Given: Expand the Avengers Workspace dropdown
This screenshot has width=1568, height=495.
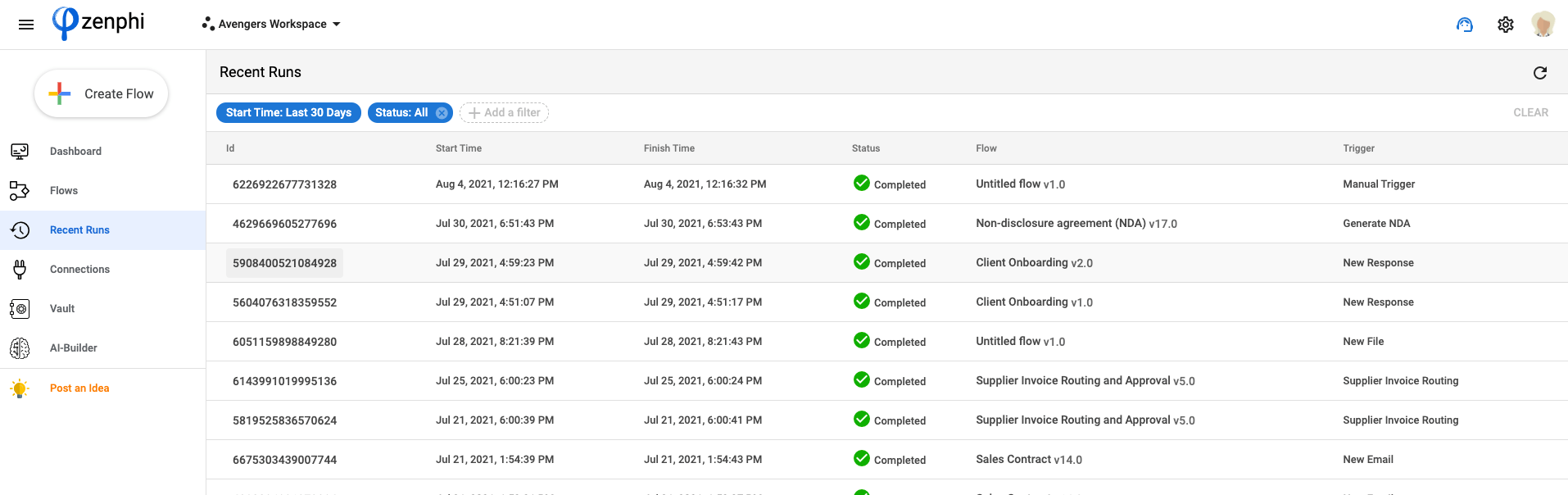Looking at the screenshot, I should point(272,25).
